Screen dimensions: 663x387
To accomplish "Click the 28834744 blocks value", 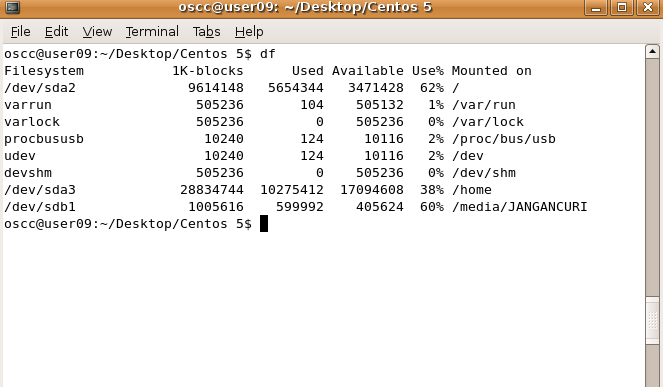I will coord(212,190).
